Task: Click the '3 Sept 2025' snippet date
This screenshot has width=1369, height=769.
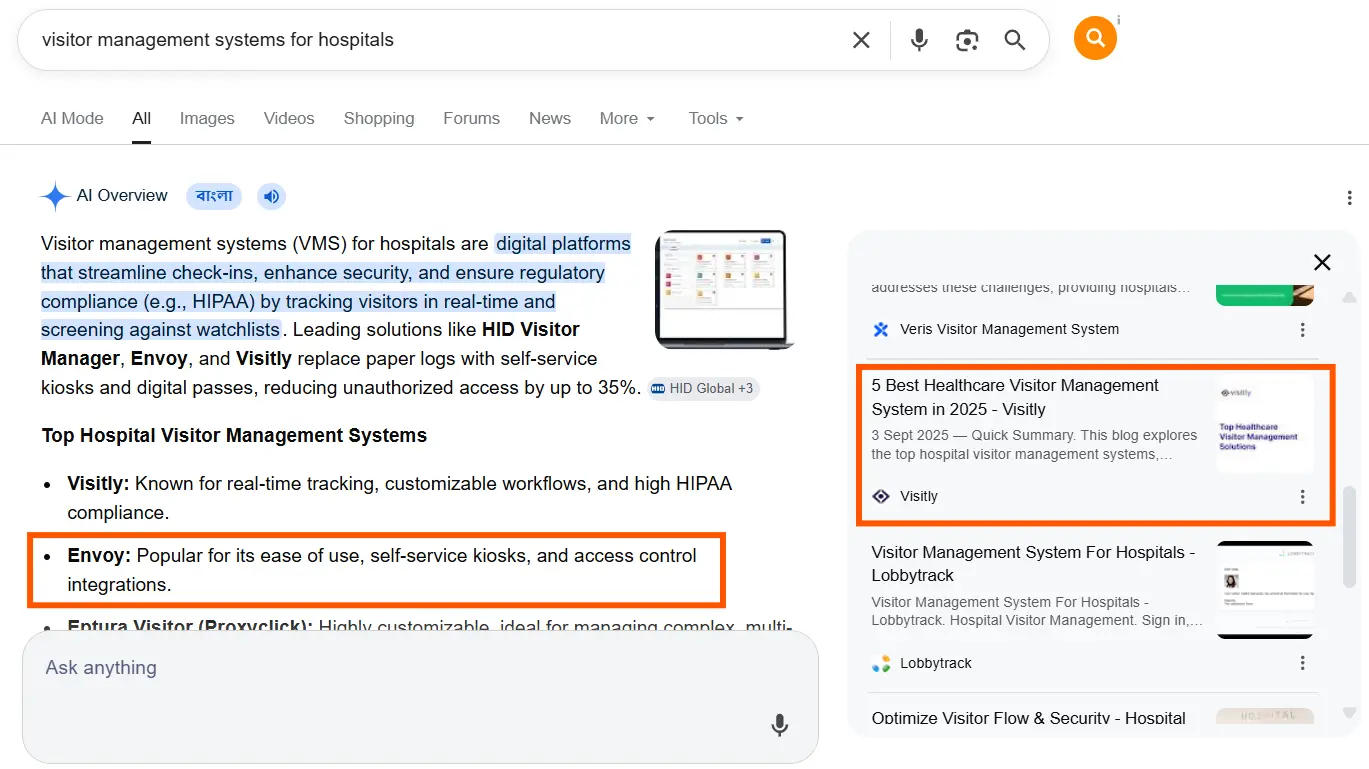Action: (x=912, y=435)
